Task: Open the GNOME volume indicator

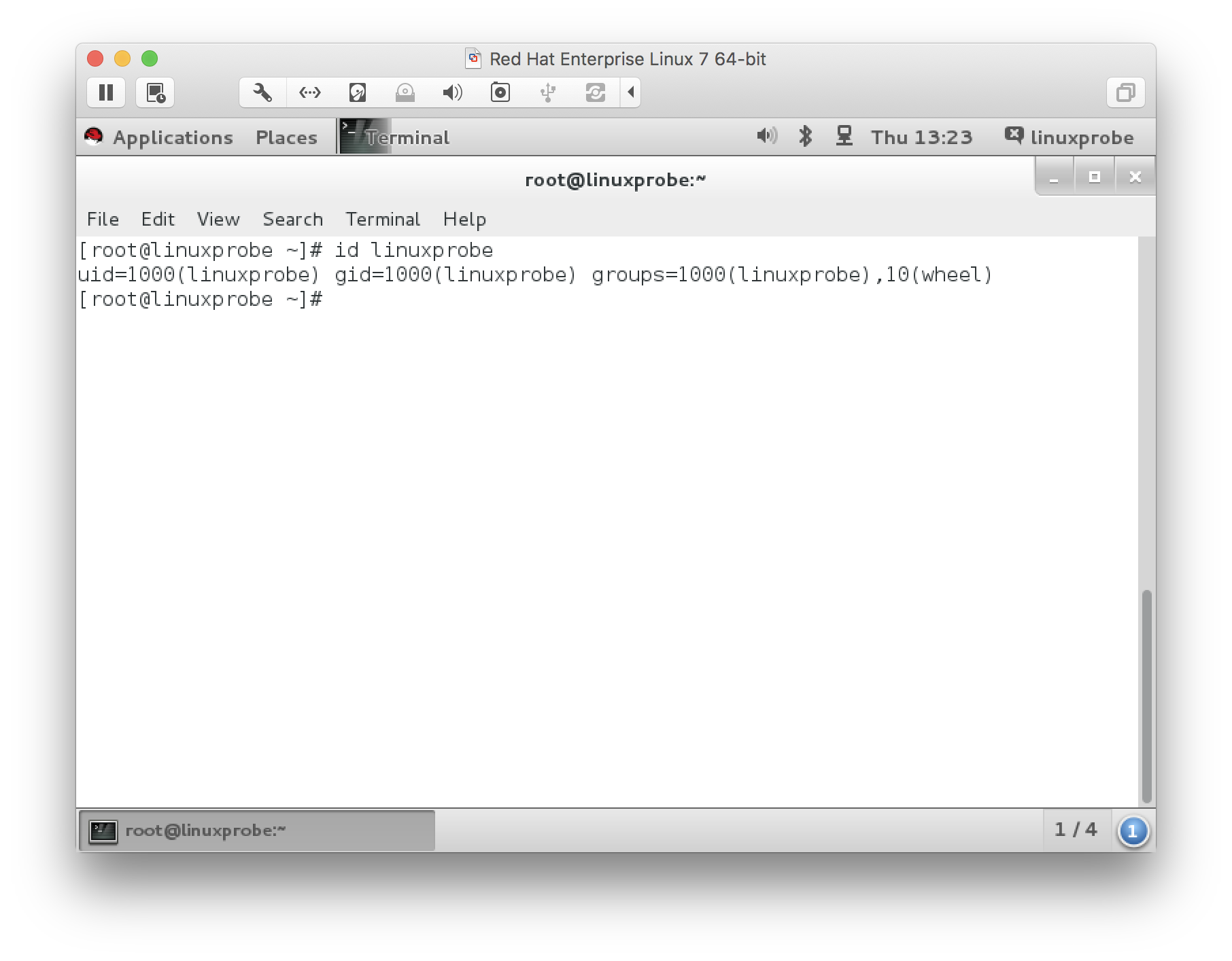Action: 767,136
